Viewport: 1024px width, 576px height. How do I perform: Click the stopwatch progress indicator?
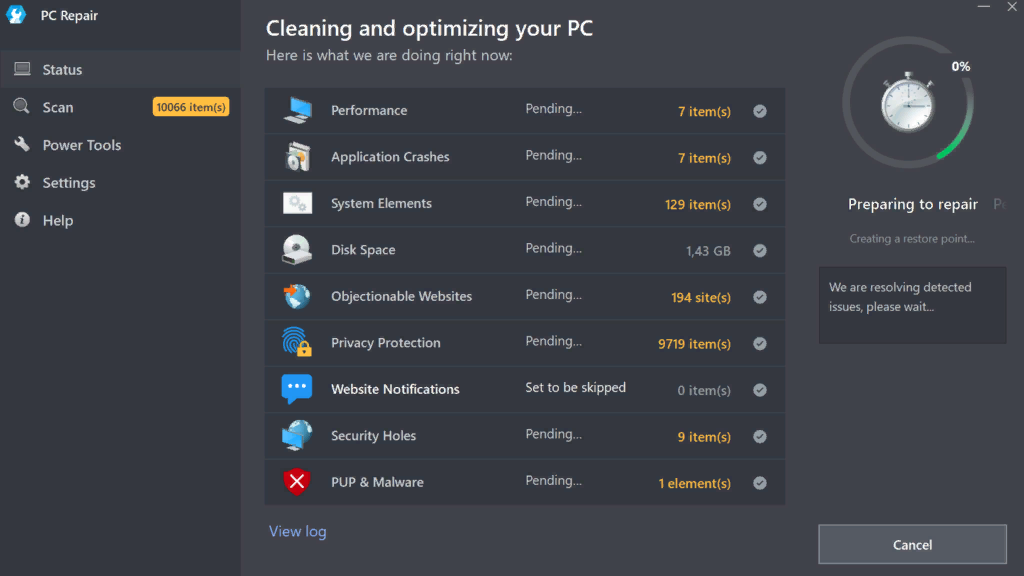click(908, 103)
